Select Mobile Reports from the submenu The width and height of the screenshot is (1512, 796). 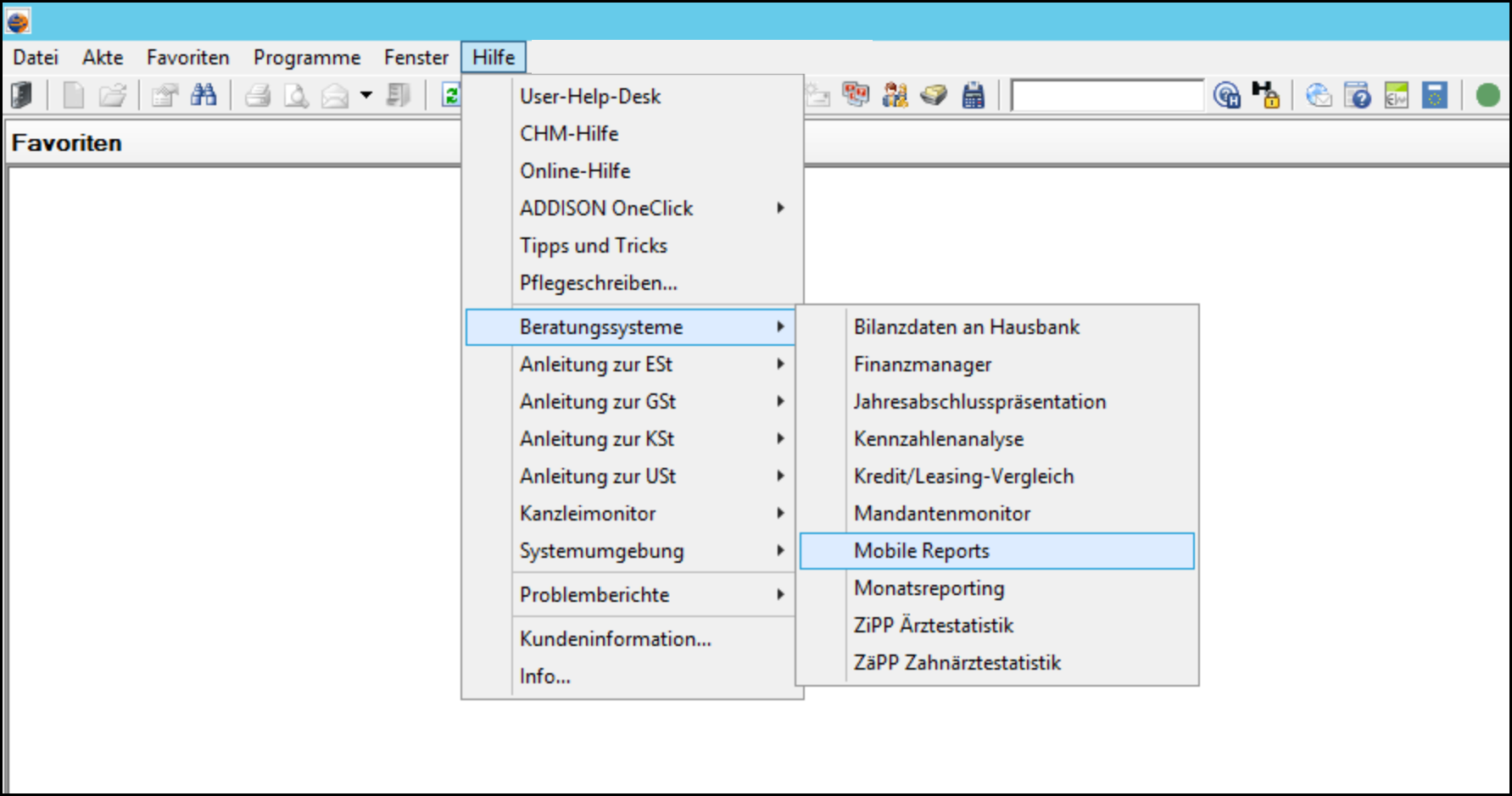[996, 550]
